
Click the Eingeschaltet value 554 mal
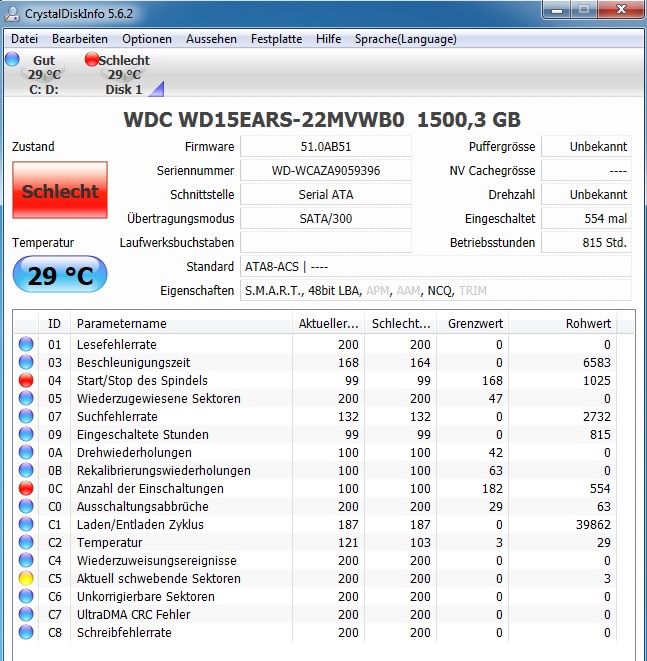tap(586, 219)
